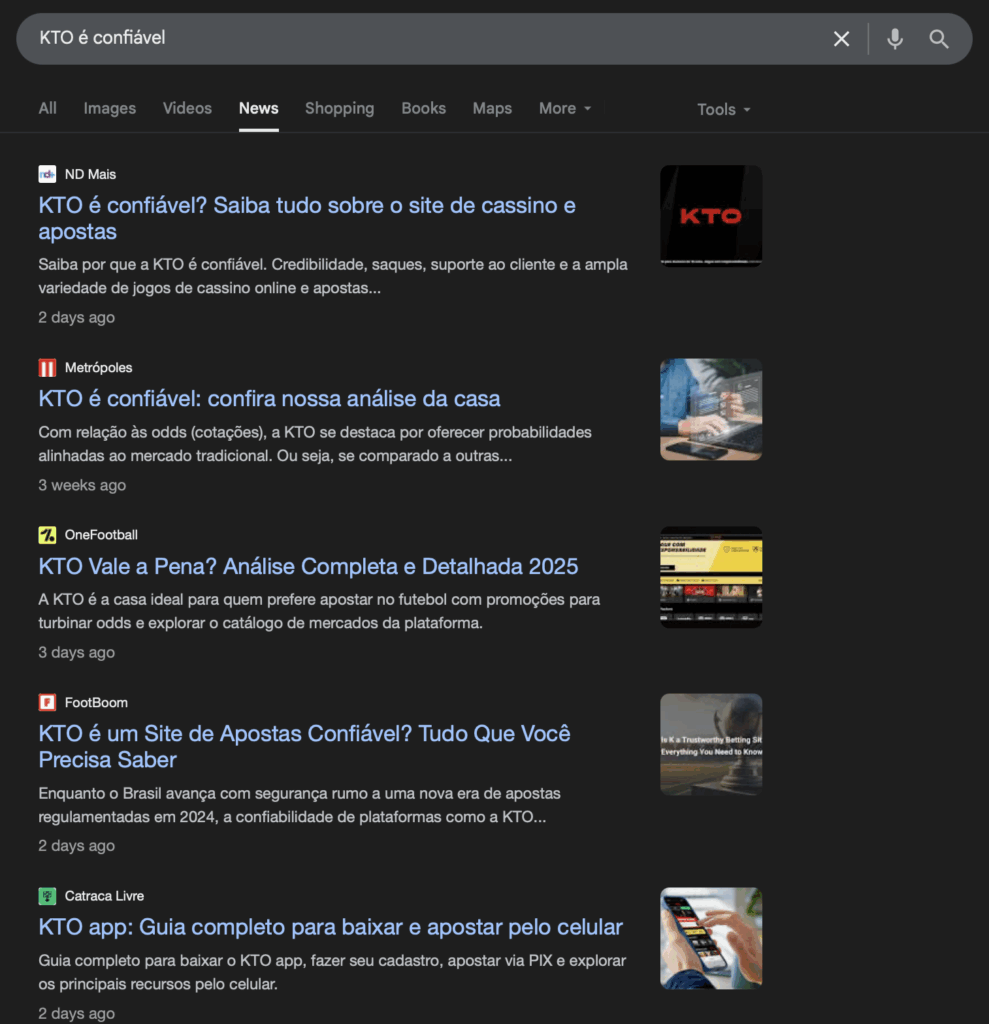Image resolution: width=989 pixels, height=1024 pixels.
Task: Open the KTO logo thumbnail of ND Mais article
Action: [711, 216]
